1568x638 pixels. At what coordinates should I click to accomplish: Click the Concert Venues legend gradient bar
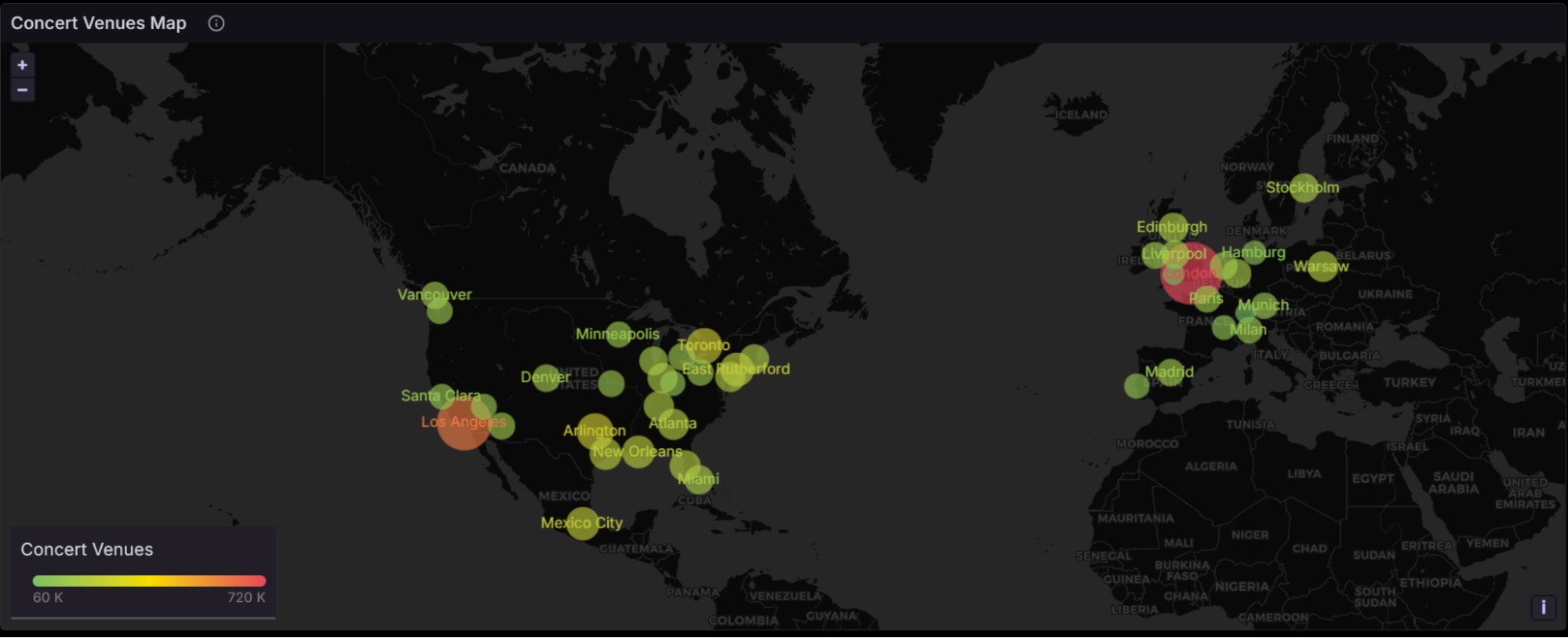pos(149,581)
